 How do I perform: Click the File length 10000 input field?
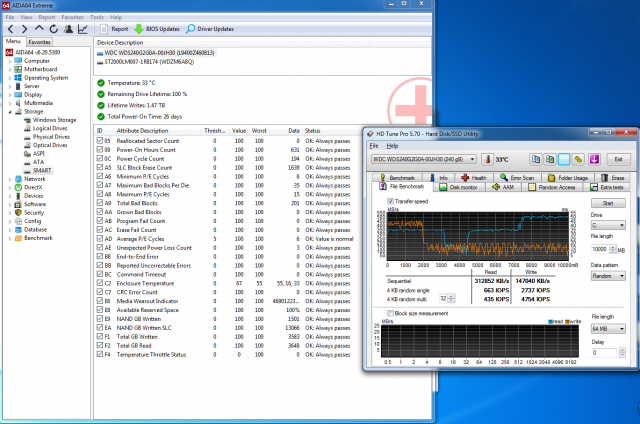tap(600, 248)
